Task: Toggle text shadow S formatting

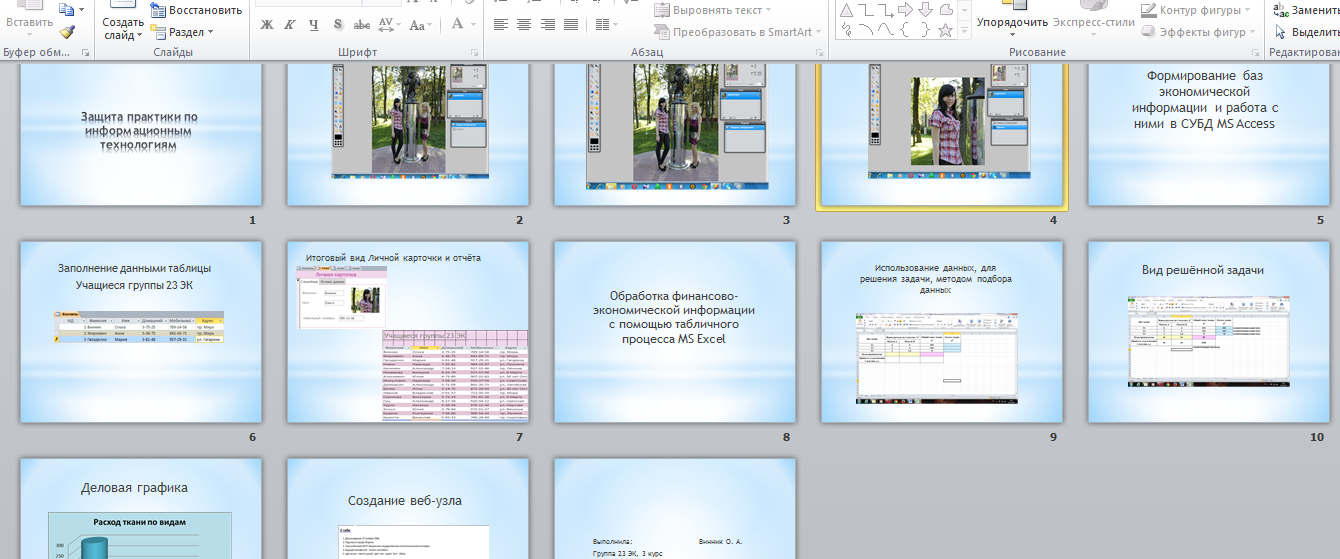Action: point(338,24)
